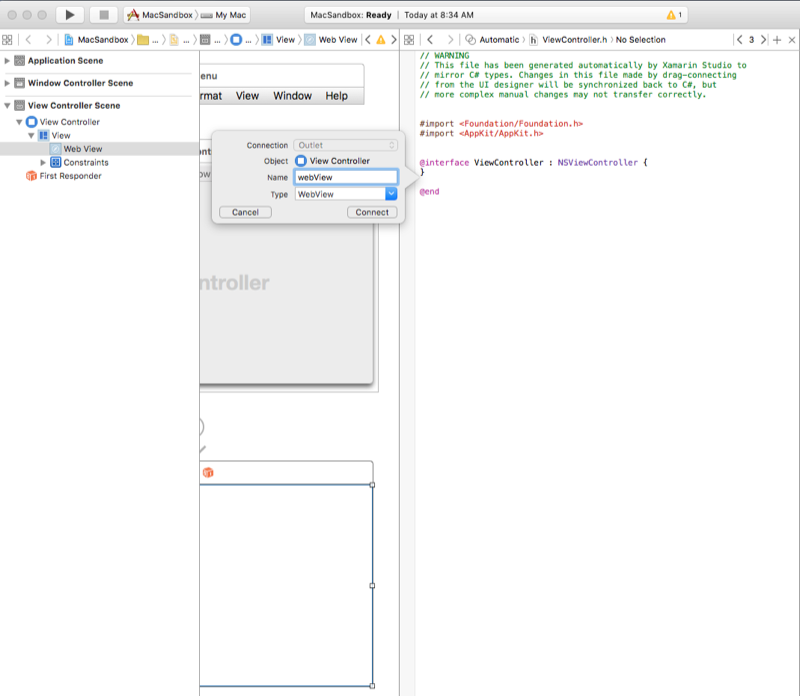Click the yellow warning triangle in the left jump bar
The image size is (800, 696).
381,40
